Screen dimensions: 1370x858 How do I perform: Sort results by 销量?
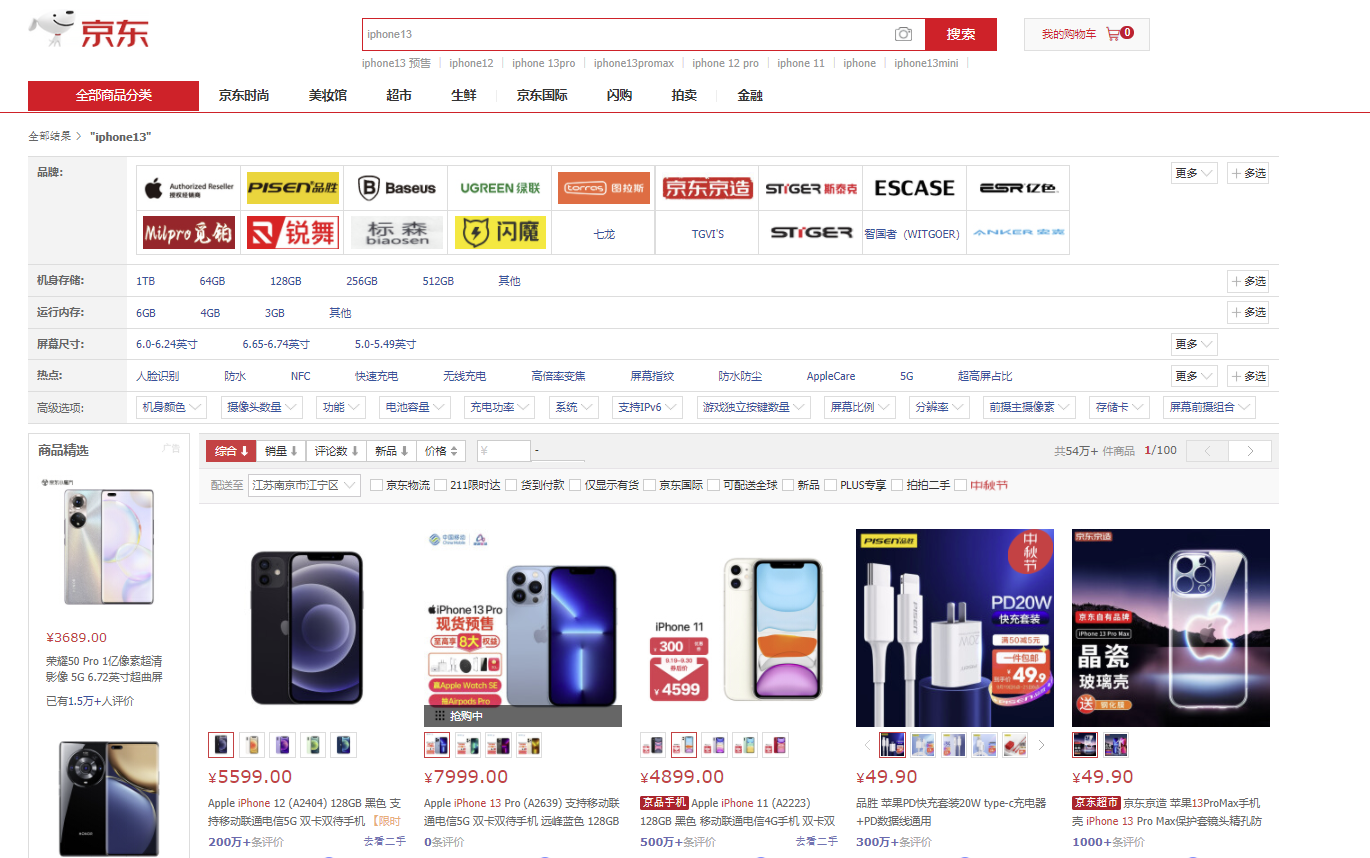tap(280, 451)
